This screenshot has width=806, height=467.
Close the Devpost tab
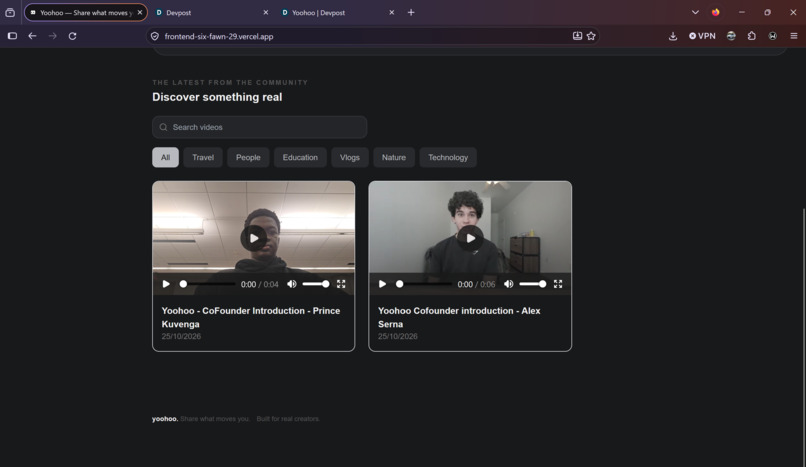[x=266, y=12]
